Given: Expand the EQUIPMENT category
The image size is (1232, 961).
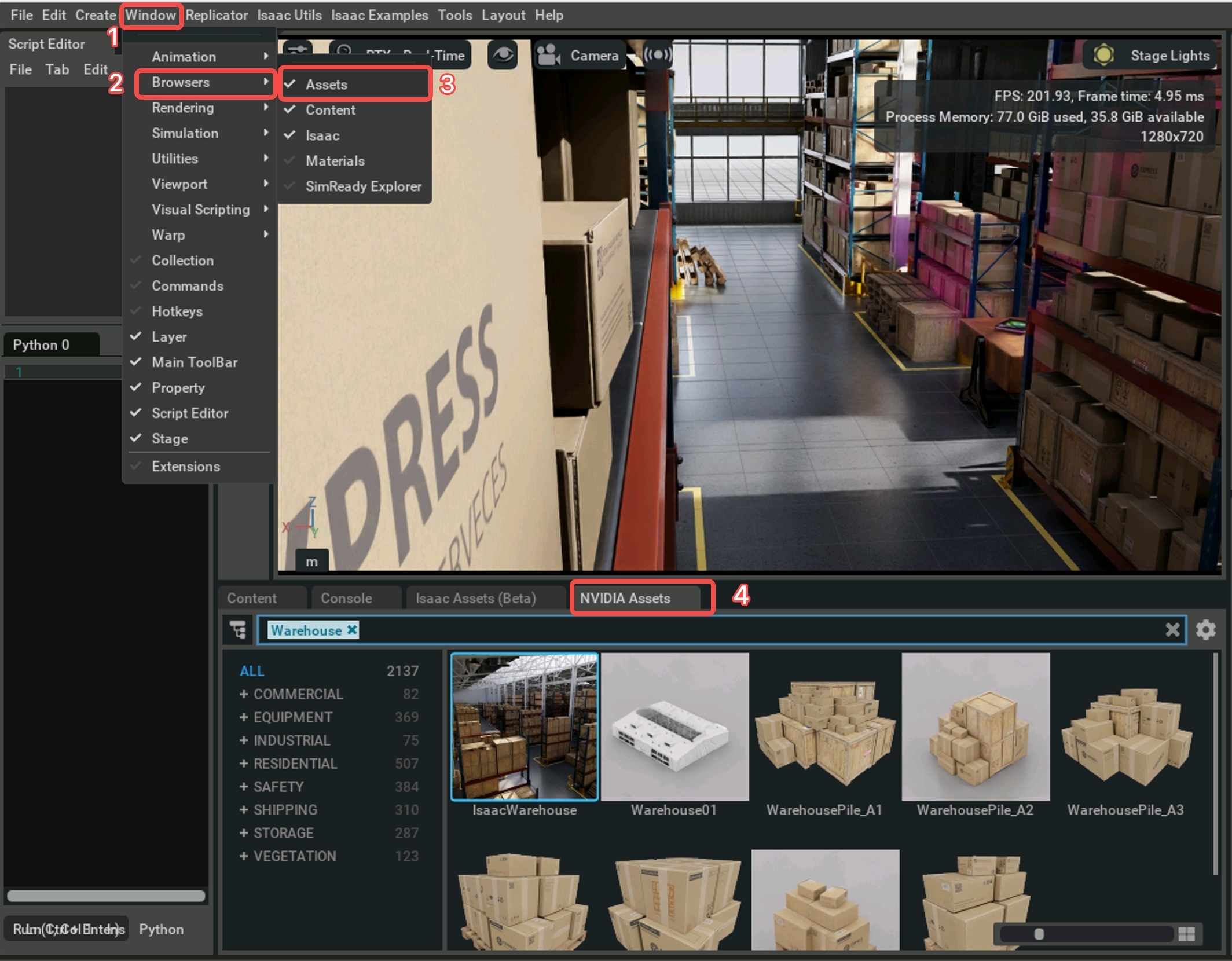Looking at the screenshot, I should [244, 717].
